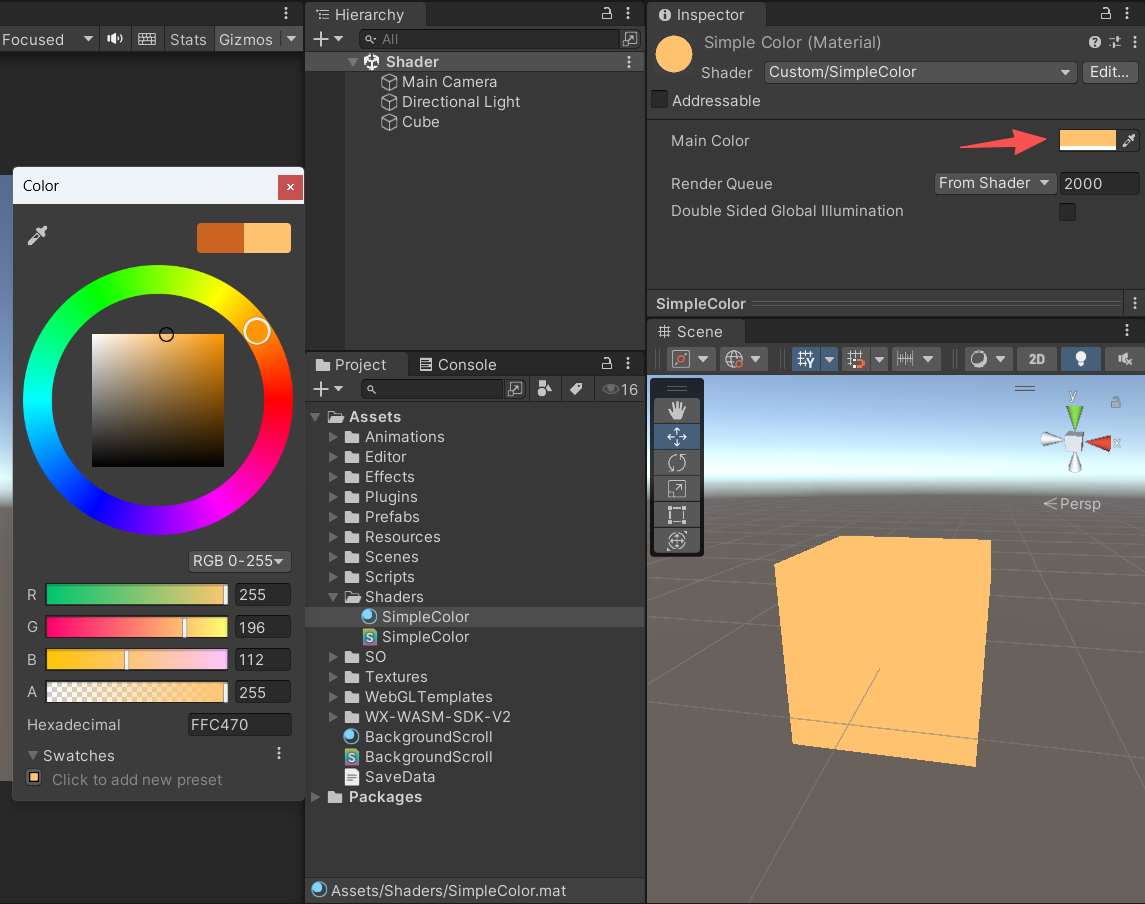Toggle Double Sided Global Illumination

coord(1067,211)
